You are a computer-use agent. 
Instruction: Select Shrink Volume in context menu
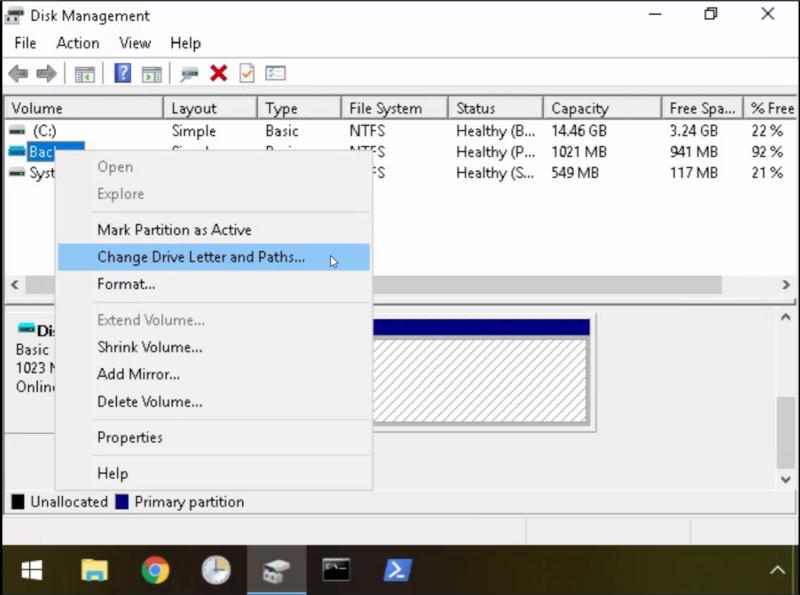150,347
